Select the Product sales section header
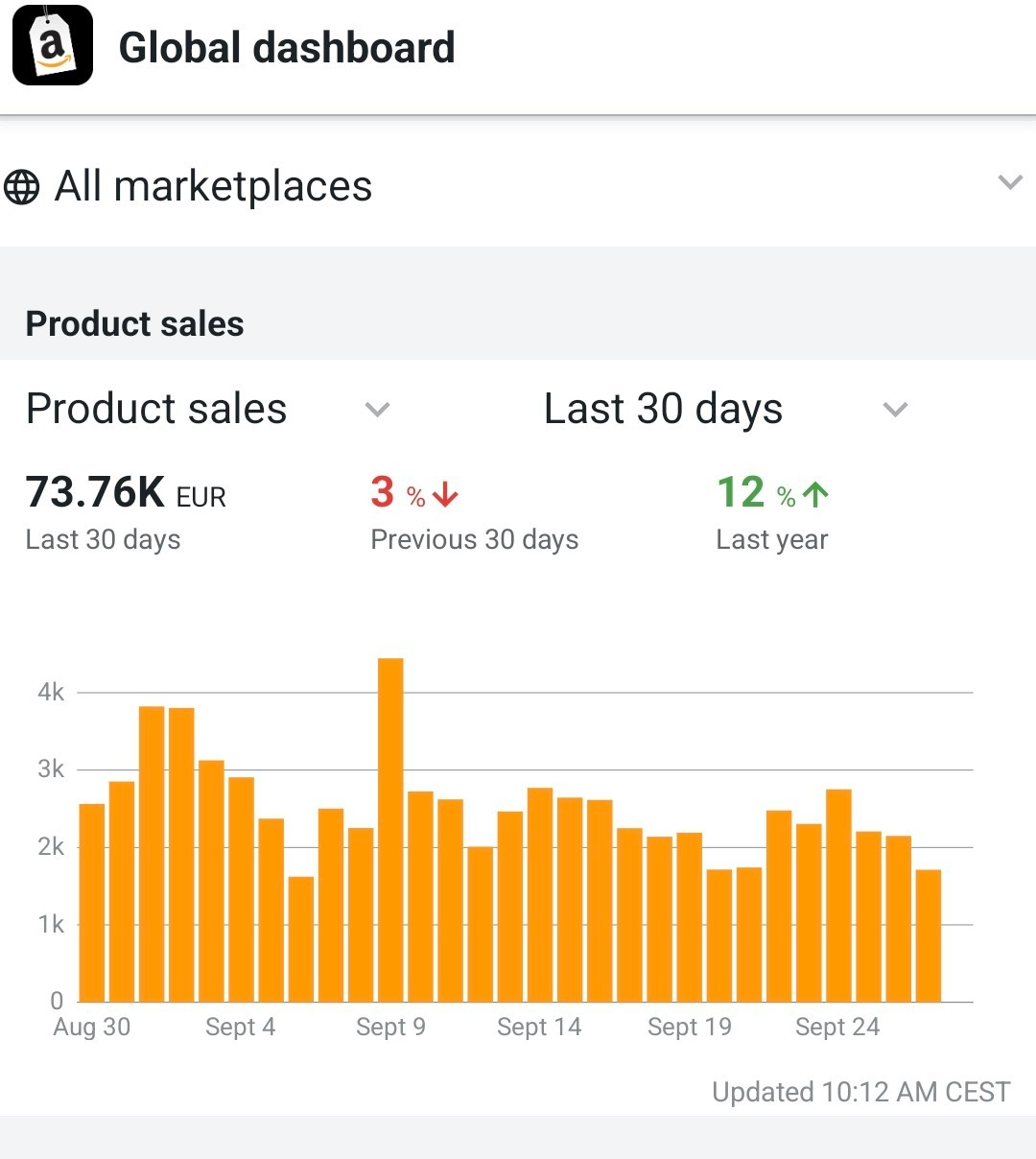This screenshot has width=1036, height=1159. coord(134,323)
